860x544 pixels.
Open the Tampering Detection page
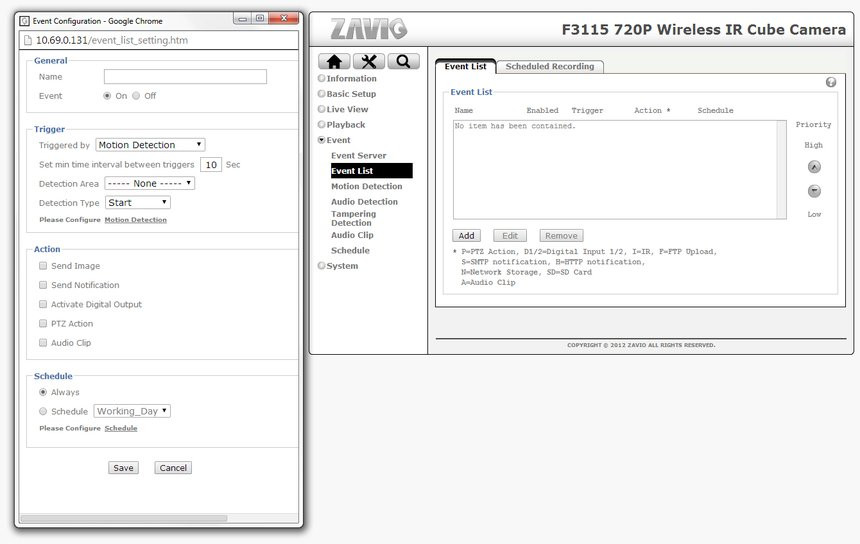point(353,218)
